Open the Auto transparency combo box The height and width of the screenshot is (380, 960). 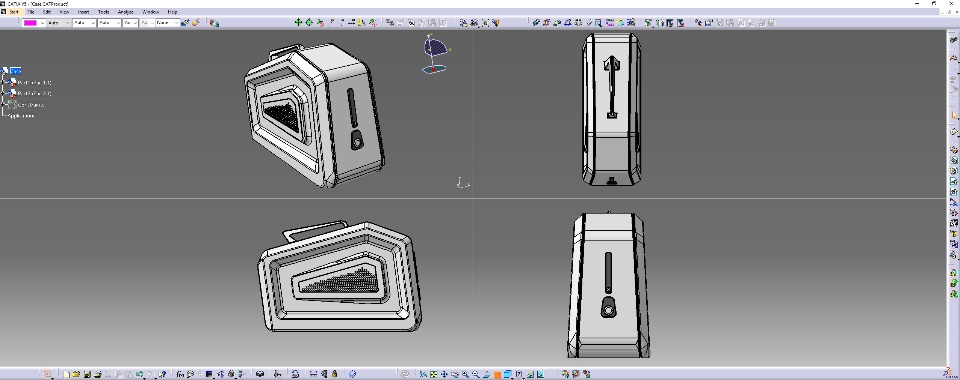(x=59, y=23)
